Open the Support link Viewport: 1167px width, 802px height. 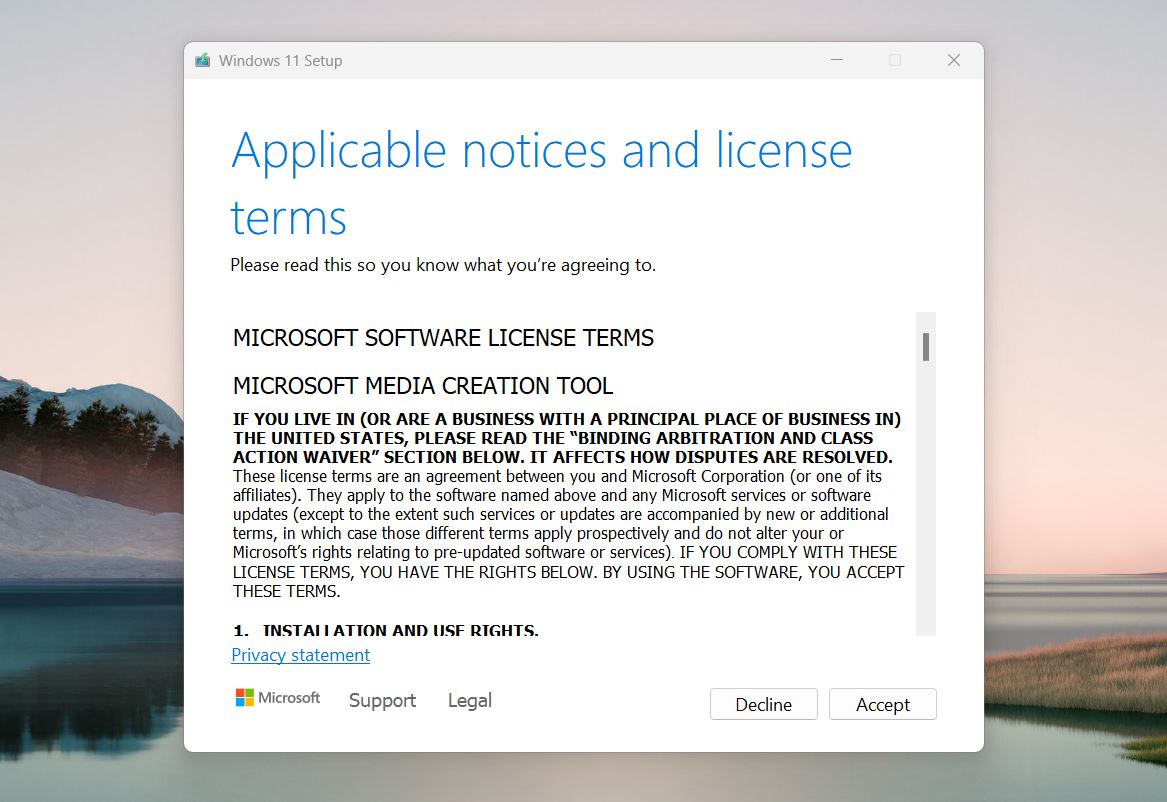tap(383, 700)
